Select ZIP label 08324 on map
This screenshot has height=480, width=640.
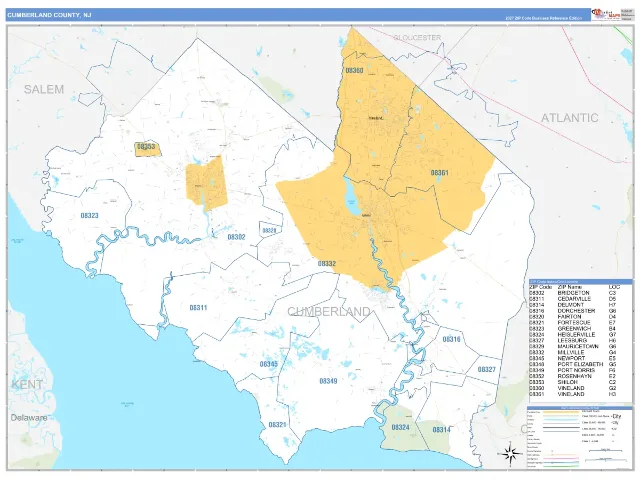[400, 427]
